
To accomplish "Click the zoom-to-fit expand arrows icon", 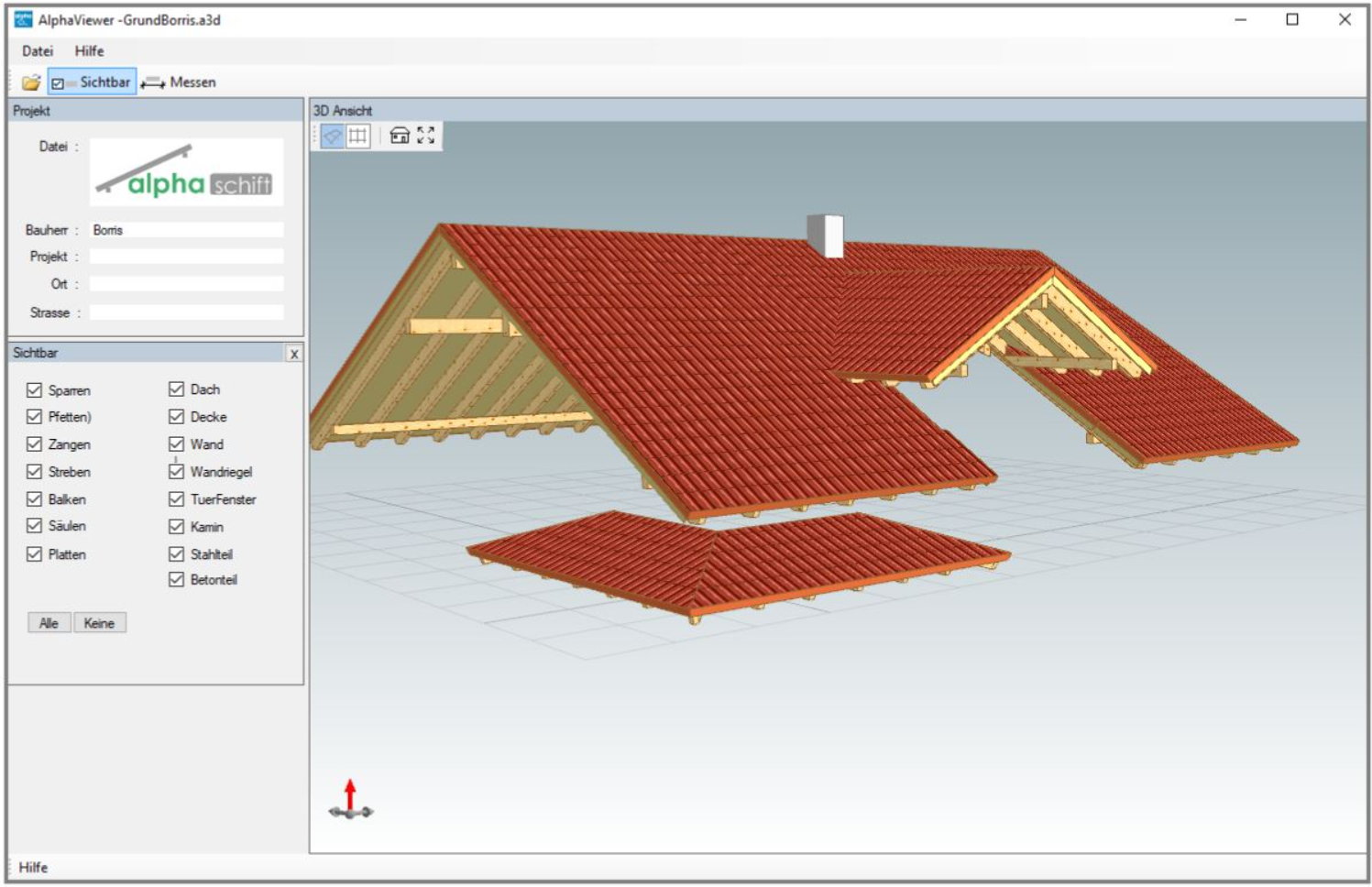I will 426,136.
